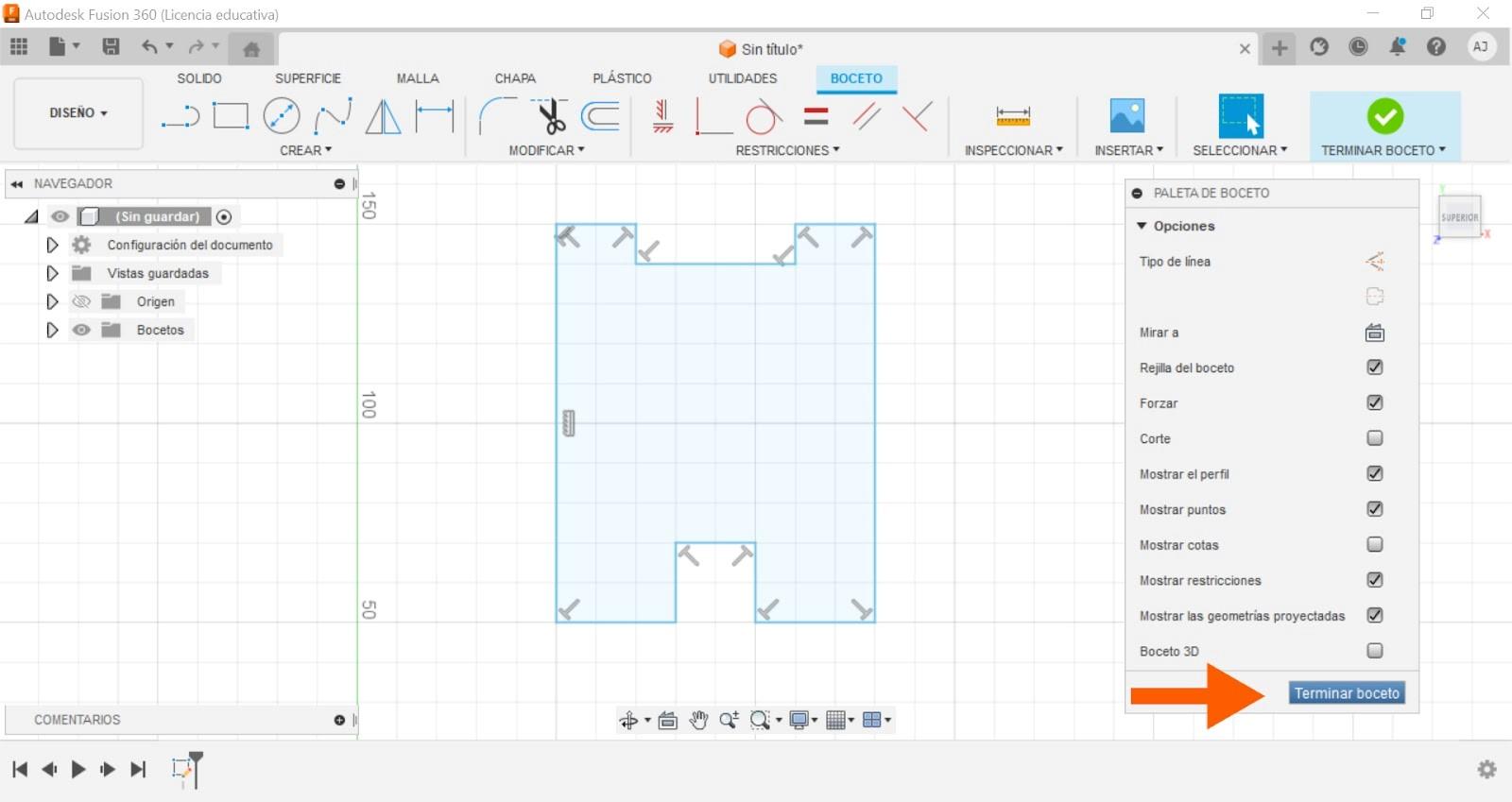
Task: Select the Trim scissors tool
Action: point(549,116)
